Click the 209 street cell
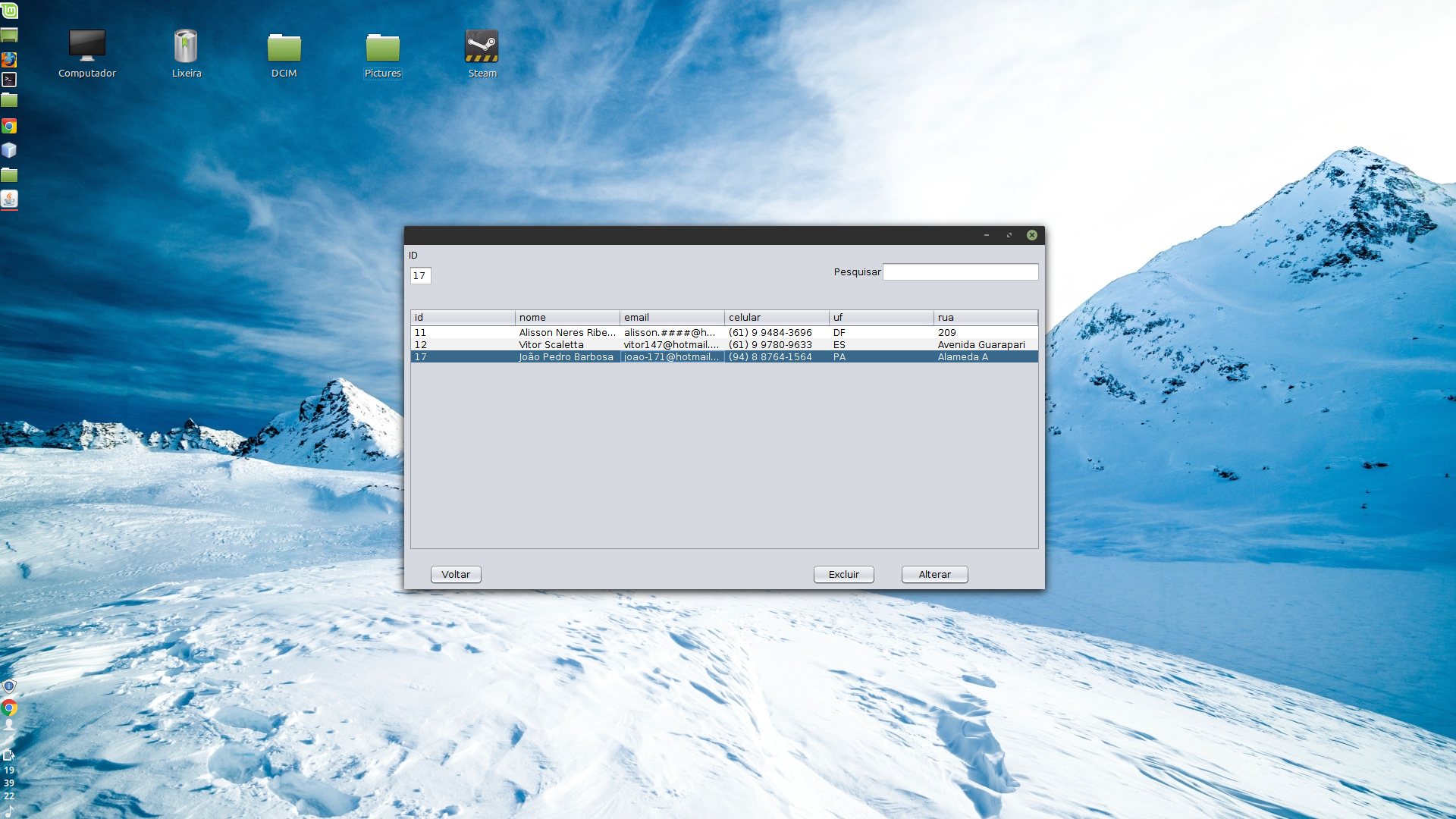 point(986,332)
